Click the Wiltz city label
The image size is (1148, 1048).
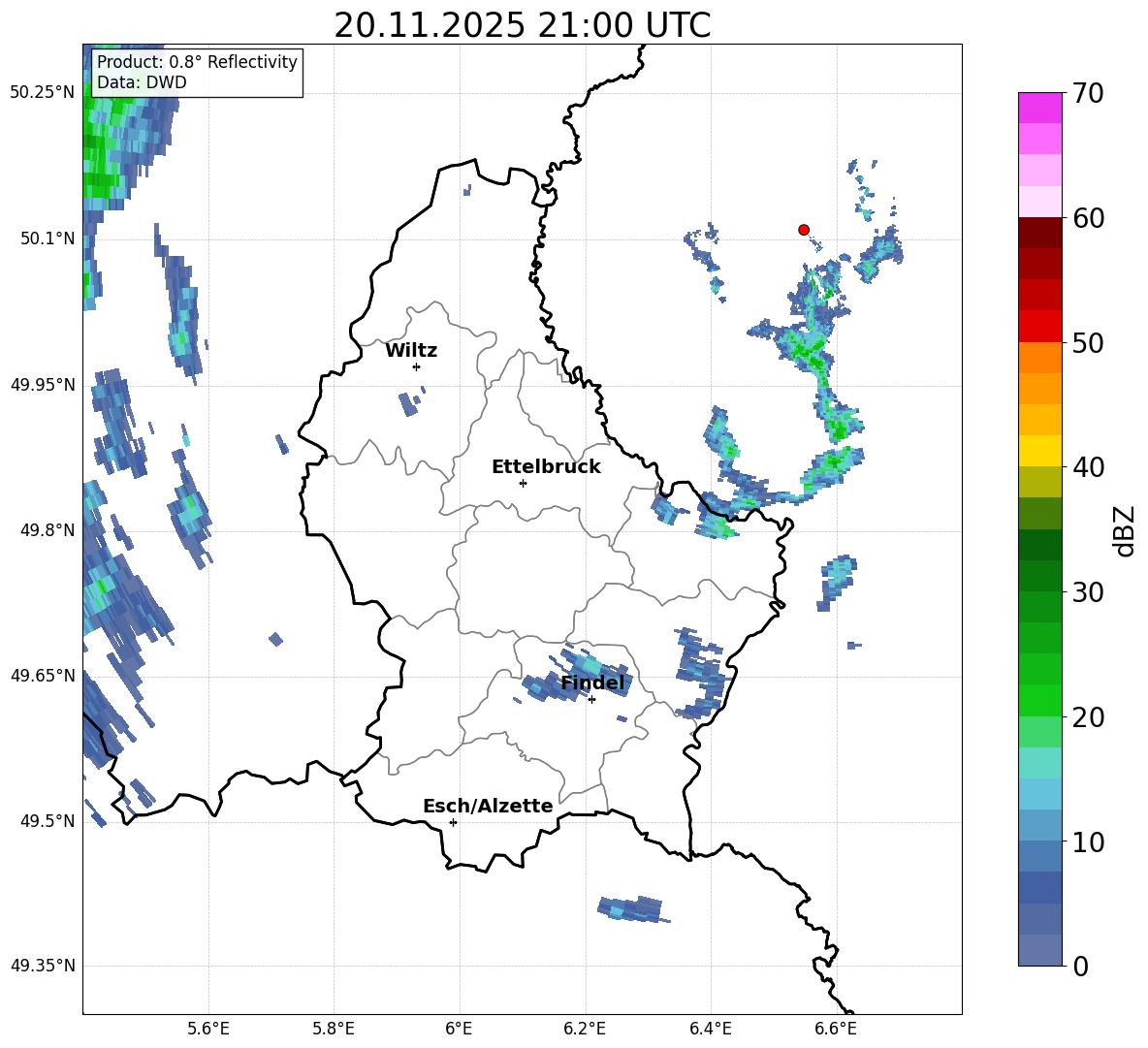[x=411, y=351]
